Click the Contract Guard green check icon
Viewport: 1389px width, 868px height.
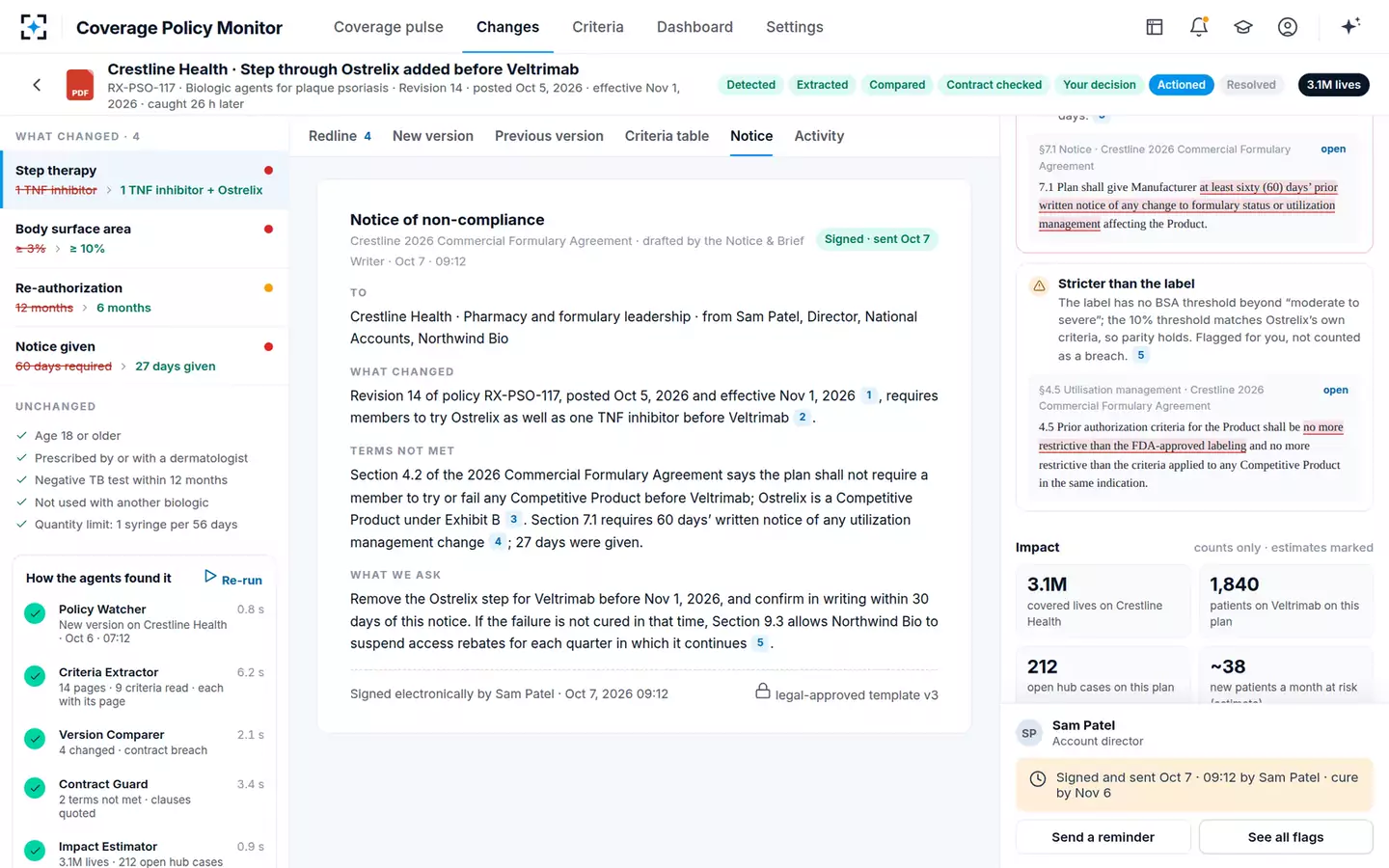35,788
